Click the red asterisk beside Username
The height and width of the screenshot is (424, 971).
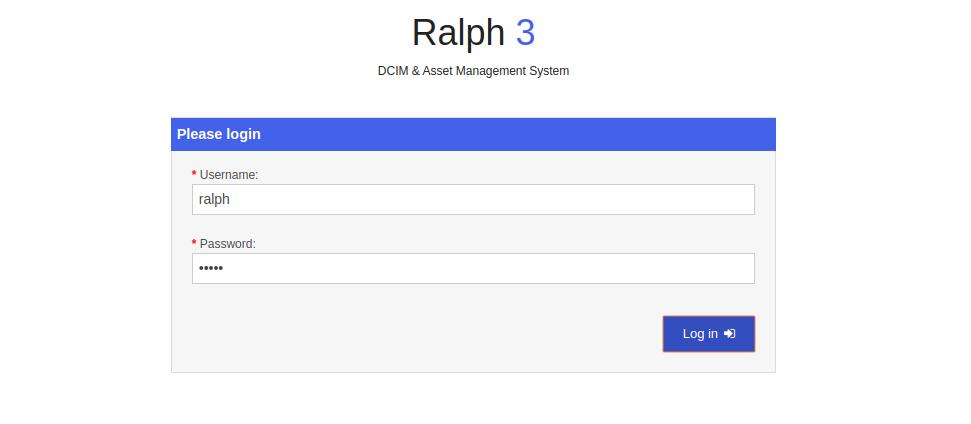pos(194,175)
